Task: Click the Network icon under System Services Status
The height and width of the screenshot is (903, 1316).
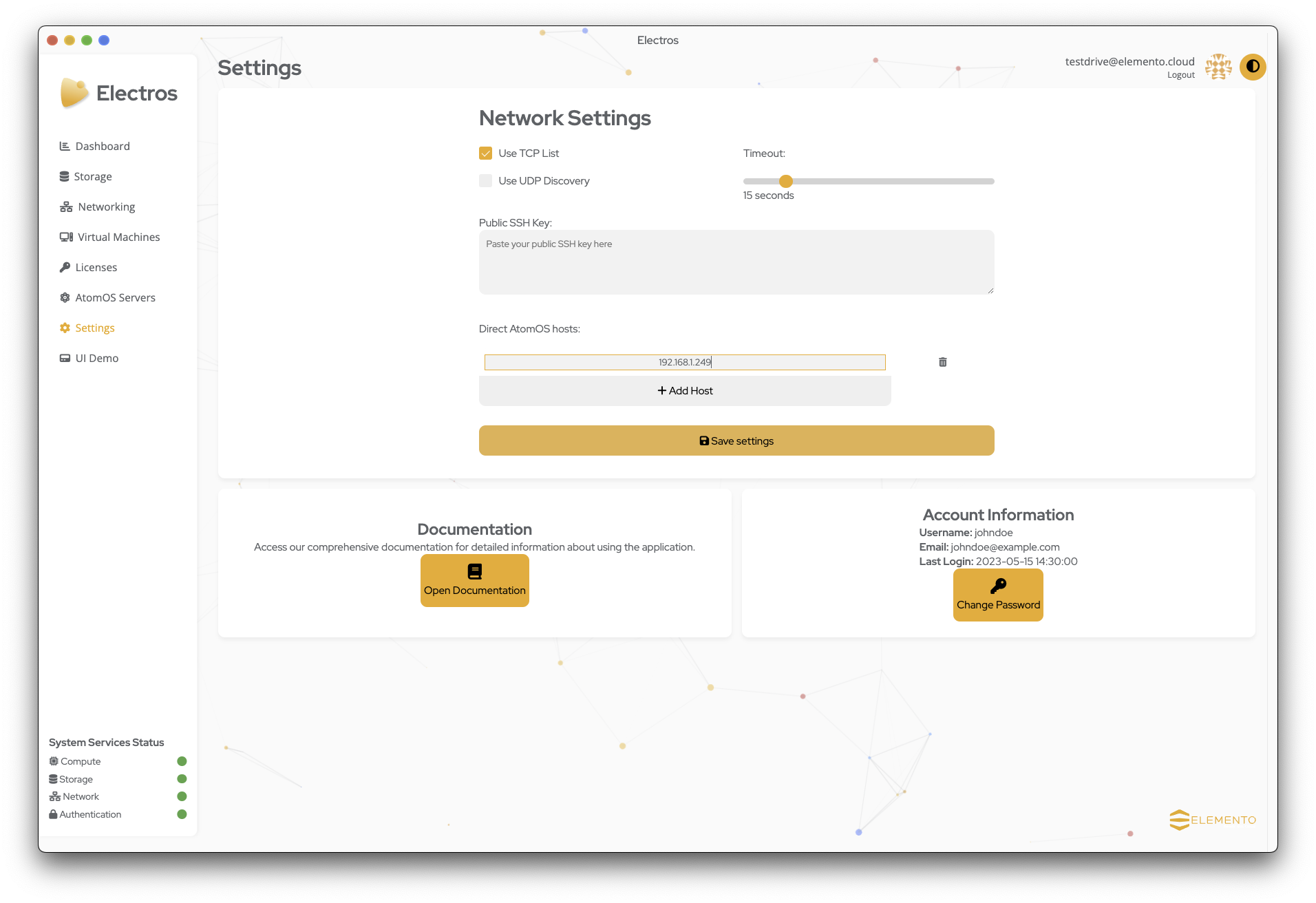Action: click(x=54, y=796)
